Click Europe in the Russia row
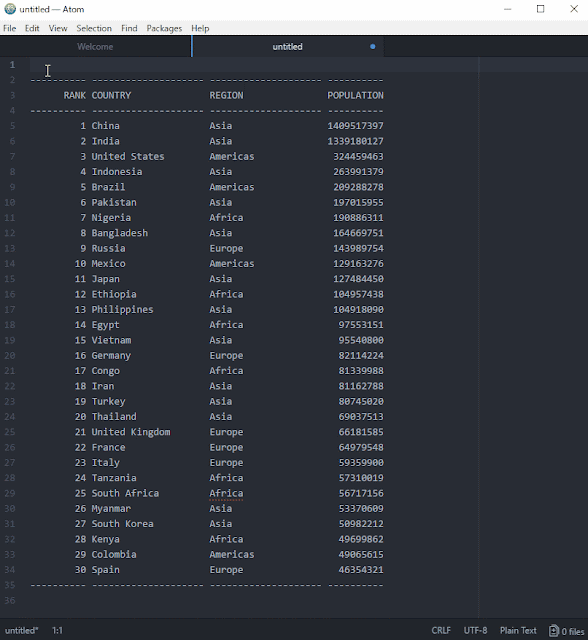The width and height of the screenshot is (588, 640). click(x=226, y=248)
